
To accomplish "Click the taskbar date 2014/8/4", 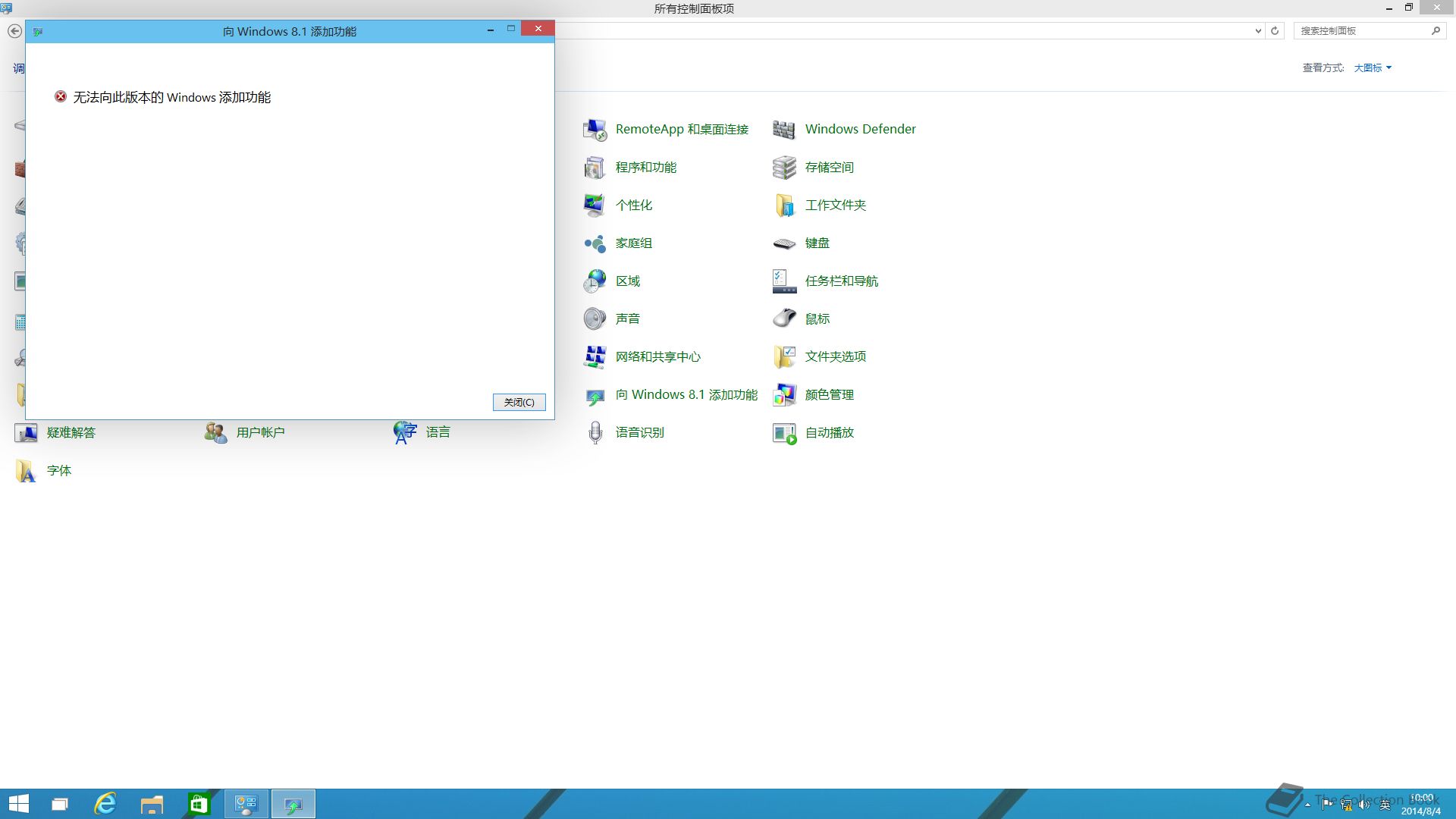I will click(x=1420, y=811).
